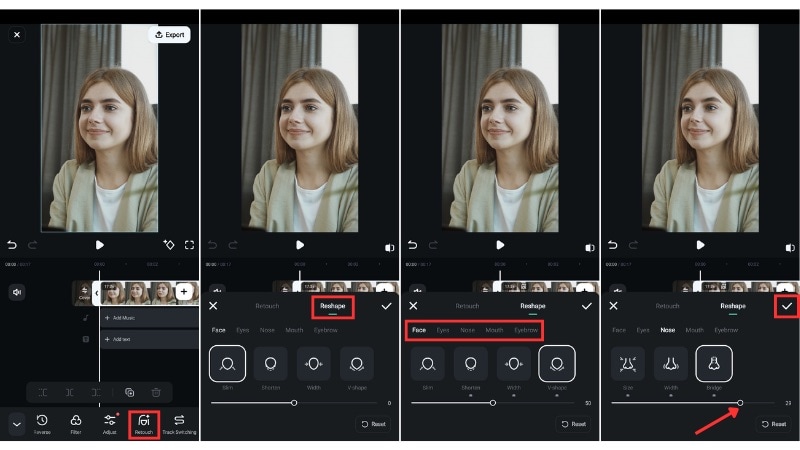Switch to Retouch tab in Nose Bridge panel
The height and width of the screenshot is (450, 800).
tap(667, 306)
